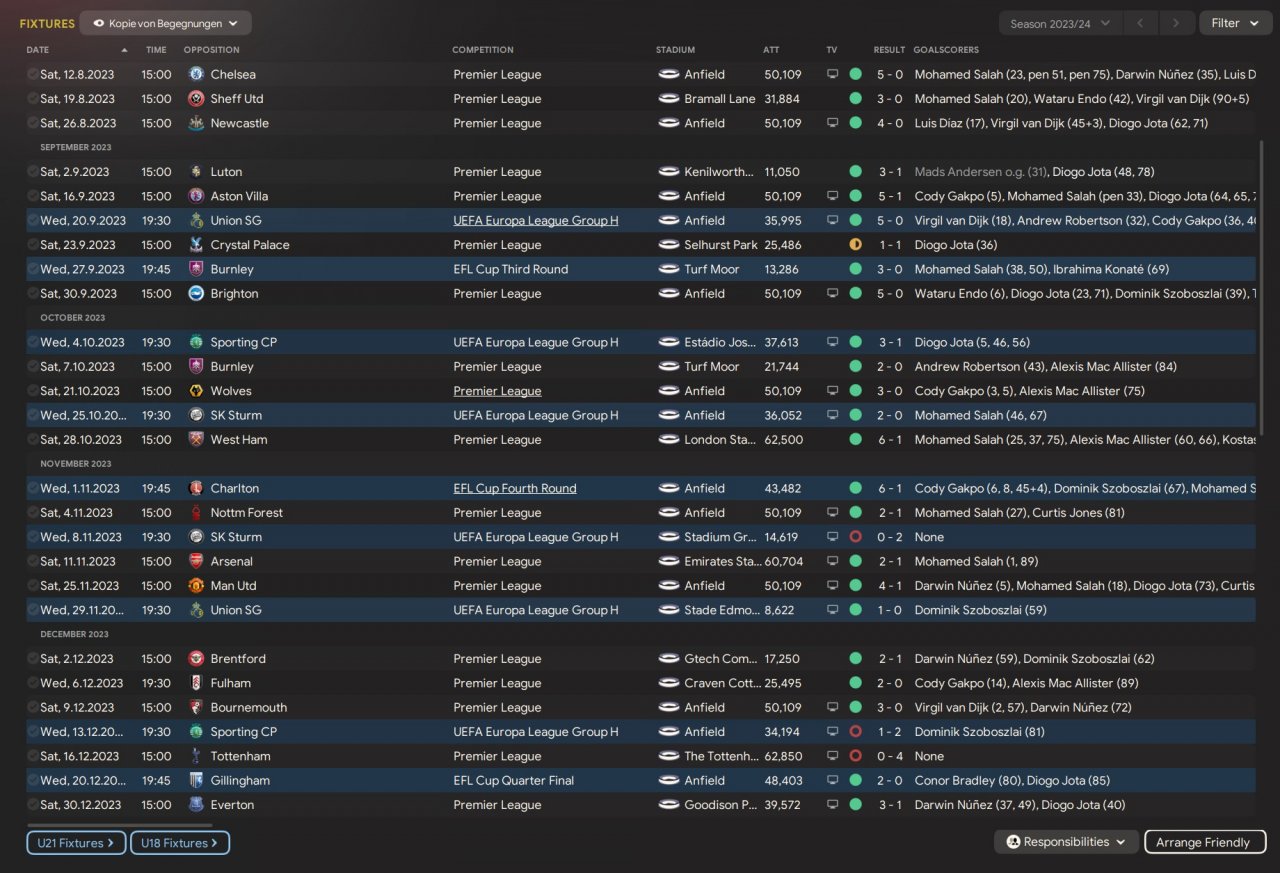Open the EFL Cup Fourth Round competition link
The image size is (1280, 873).
pyautogui.click(x=515, y=489)
